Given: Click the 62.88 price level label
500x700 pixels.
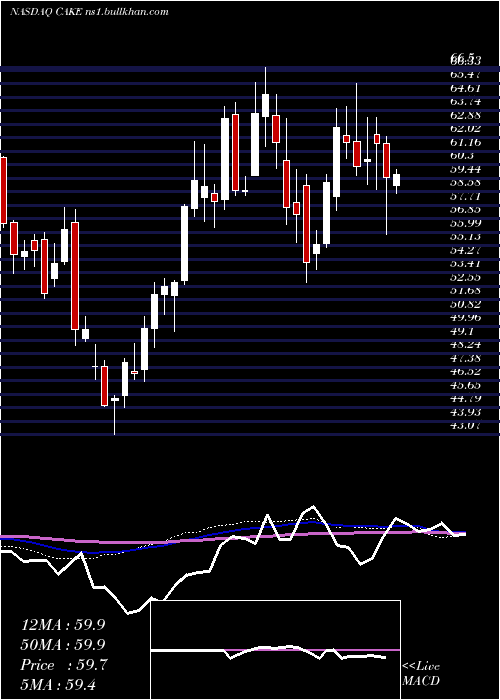Looking at the screenshot, I should 466,115.
